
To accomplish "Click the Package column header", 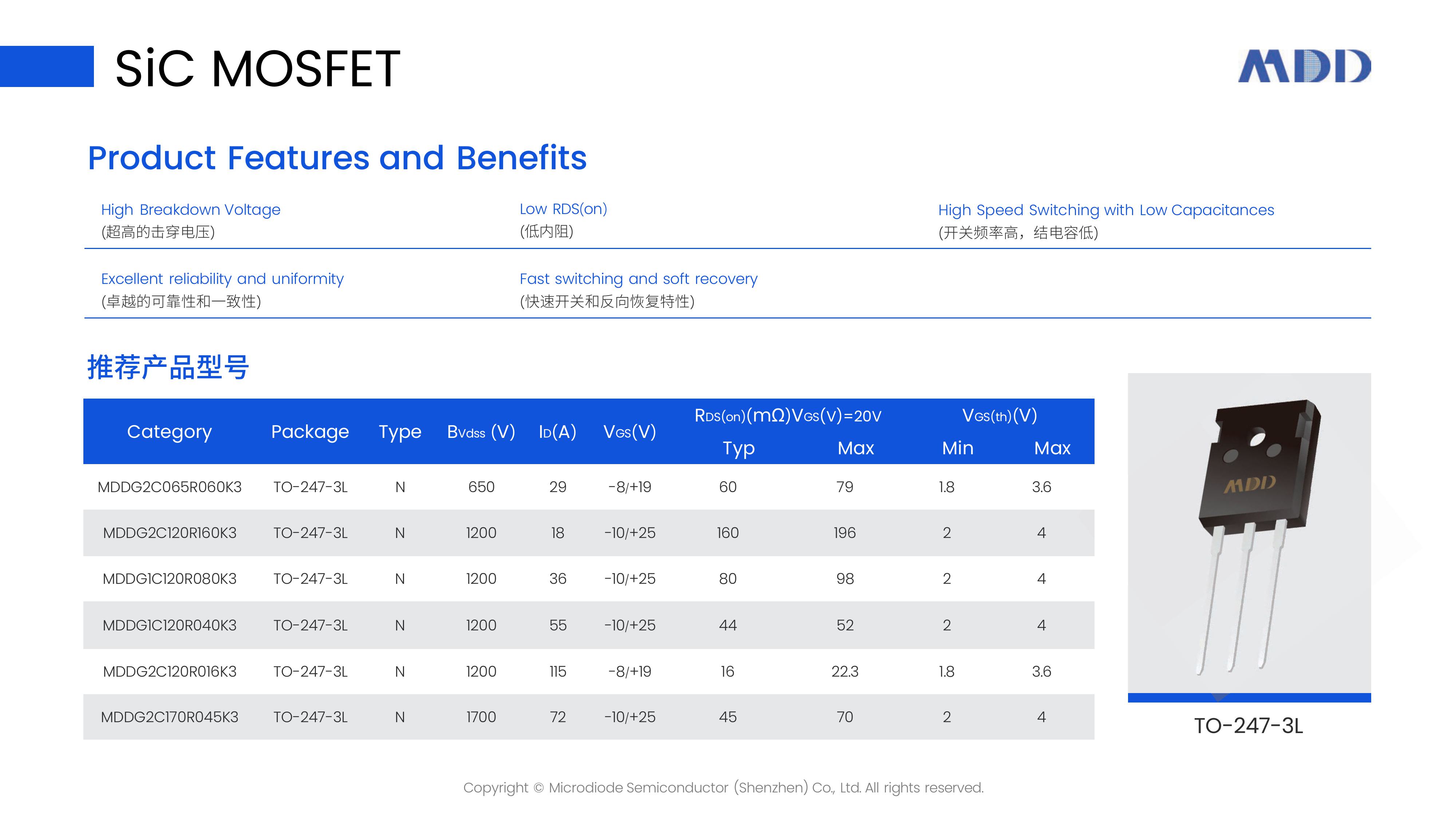I will 310,432.
